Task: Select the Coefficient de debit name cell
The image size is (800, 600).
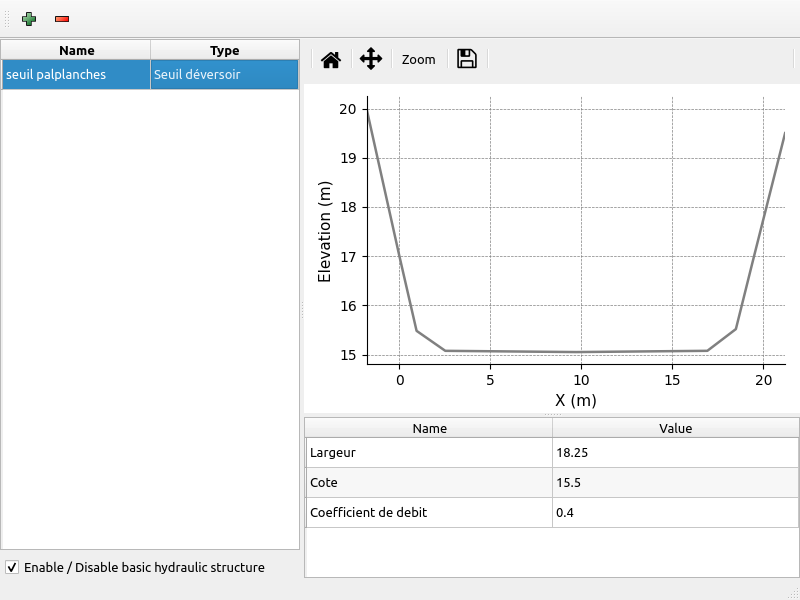Action: tap(429, 513)
